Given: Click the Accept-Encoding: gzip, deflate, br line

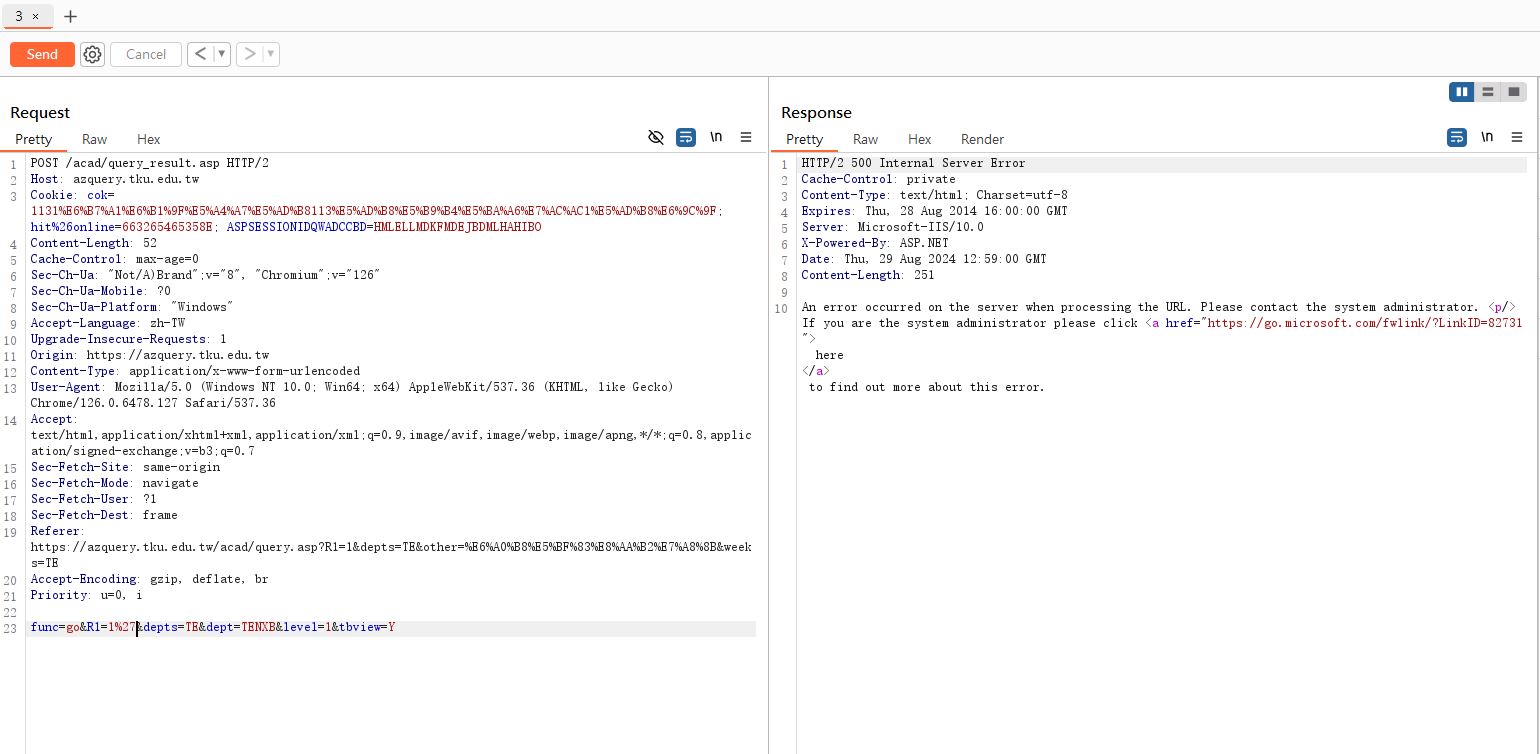Looking at the screenshot, I should coord(149,579).
